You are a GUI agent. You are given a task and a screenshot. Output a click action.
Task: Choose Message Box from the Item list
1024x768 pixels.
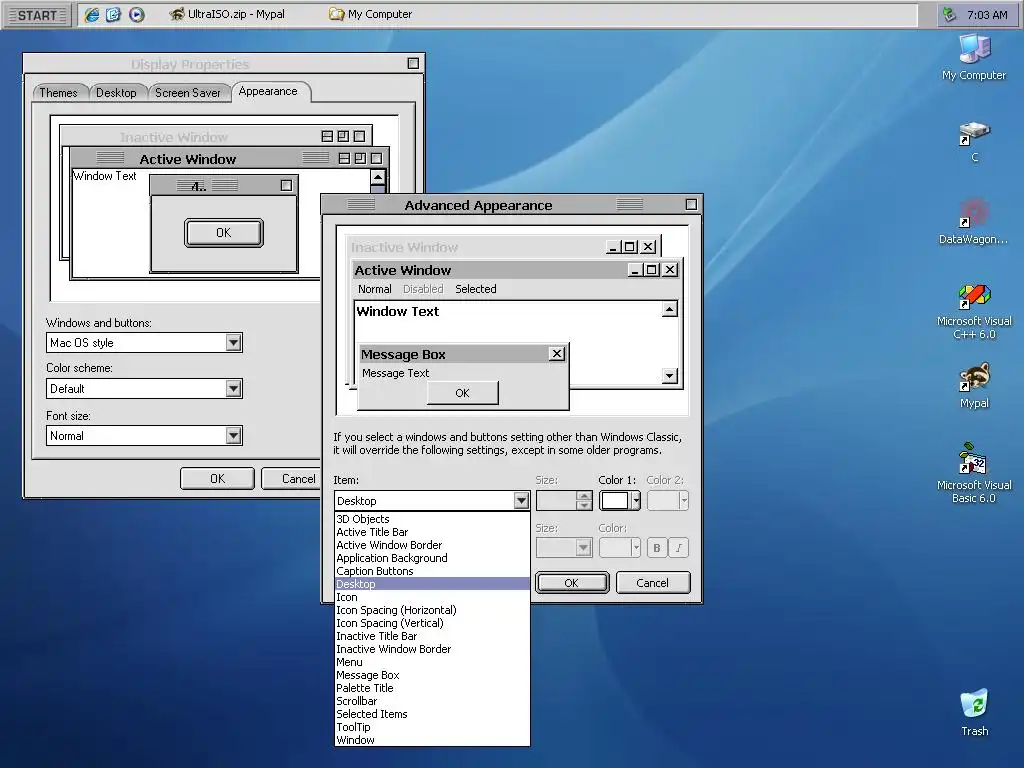click(432, 675)
